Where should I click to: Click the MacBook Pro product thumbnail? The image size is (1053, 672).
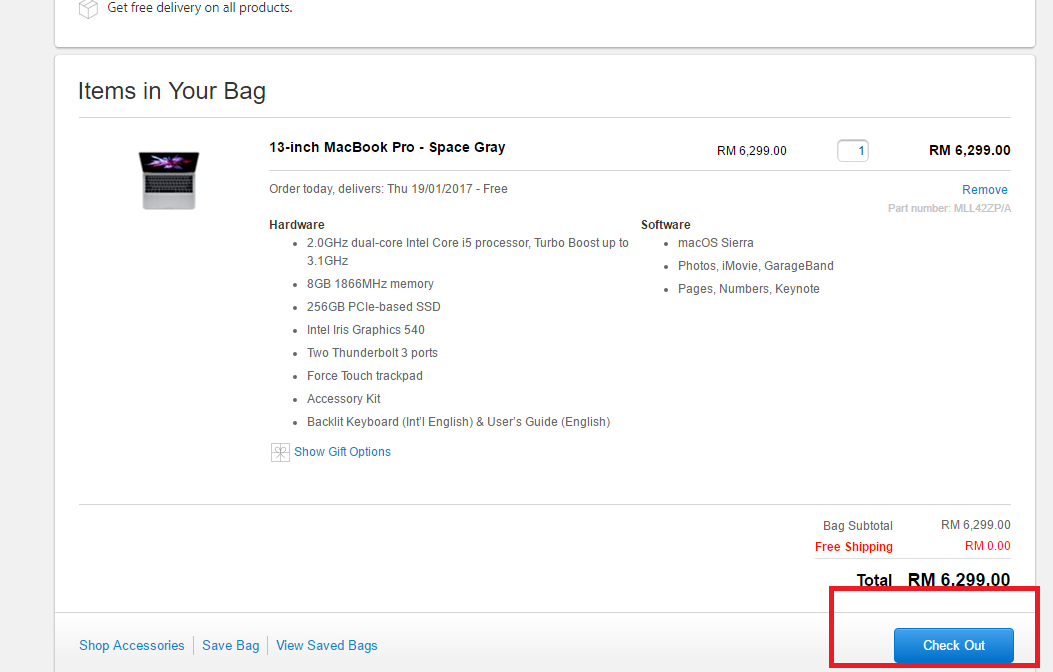[169, 181]
